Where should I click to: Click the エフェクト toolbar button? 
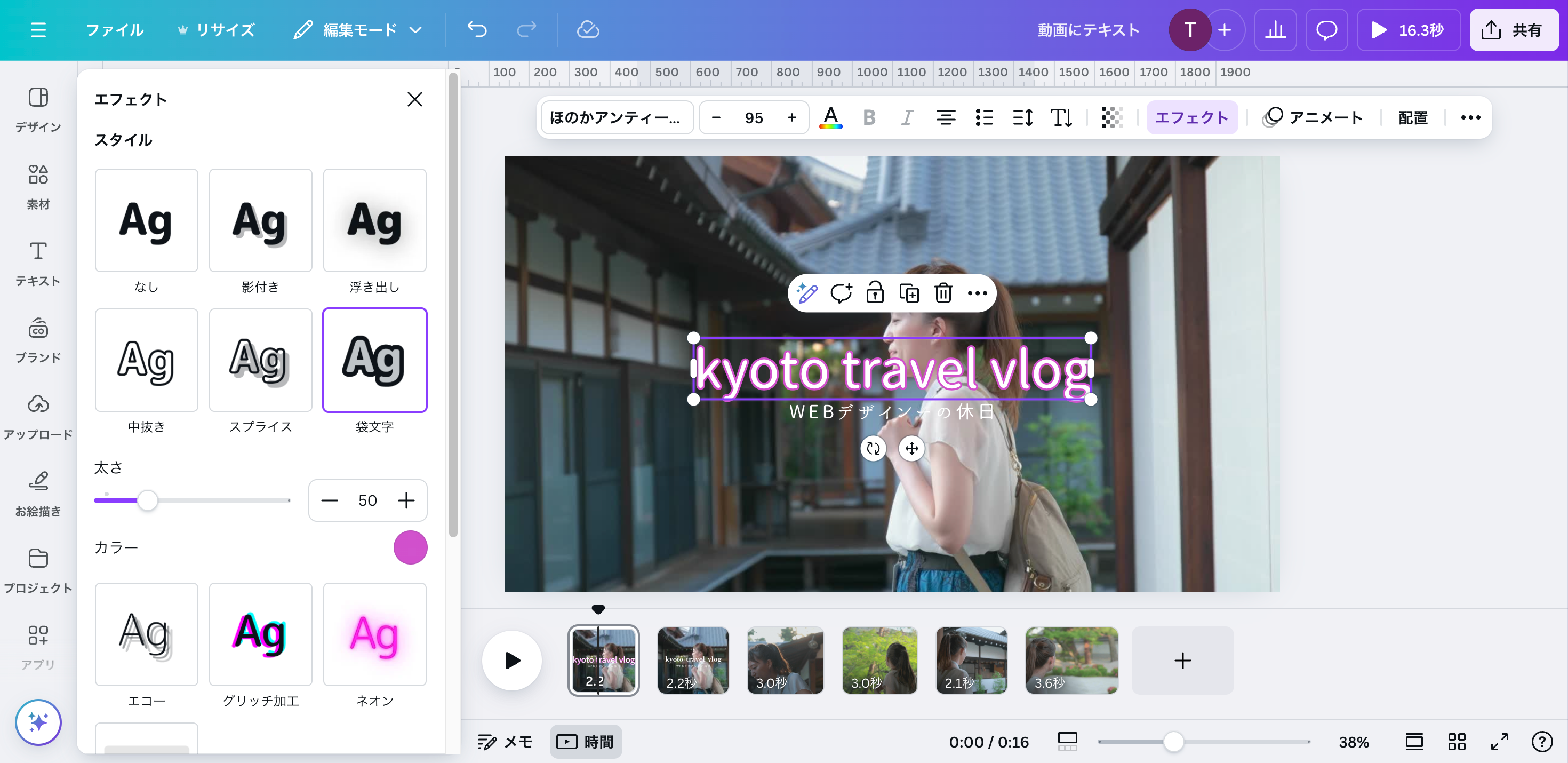1191,117
